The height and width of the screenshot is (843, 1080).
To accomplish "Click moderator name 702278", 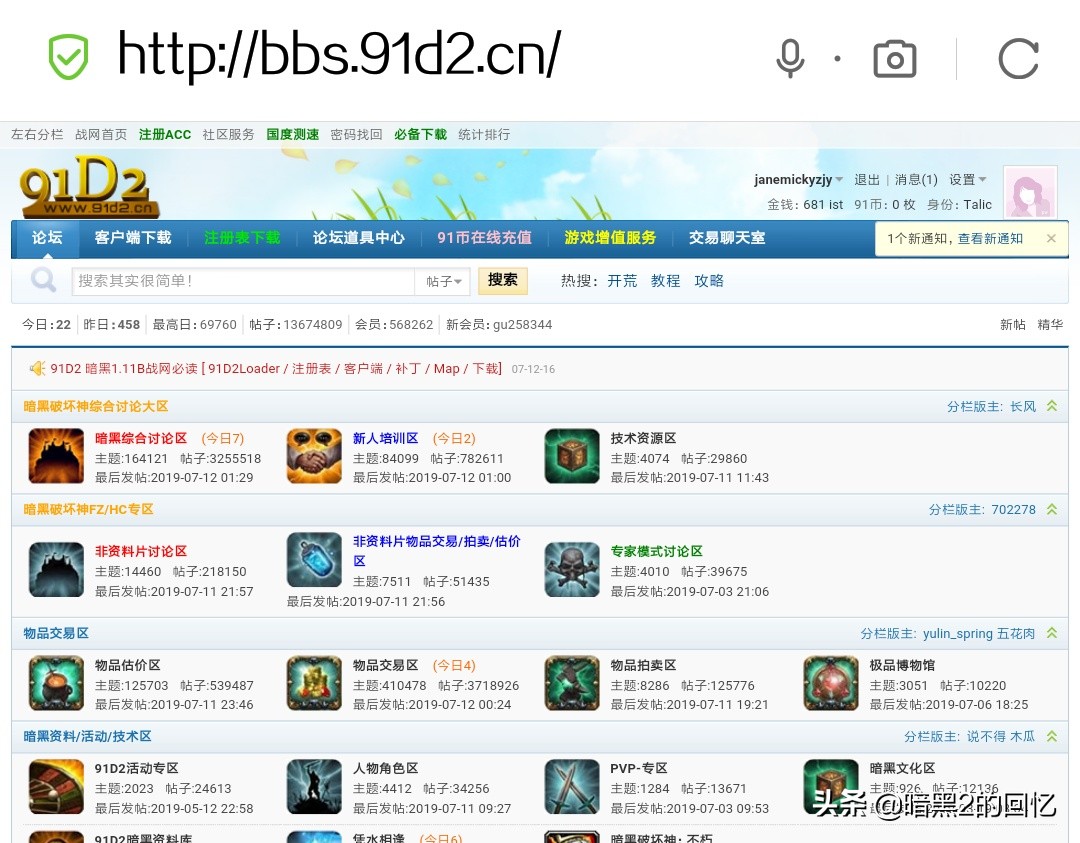I will (1013, 510).
